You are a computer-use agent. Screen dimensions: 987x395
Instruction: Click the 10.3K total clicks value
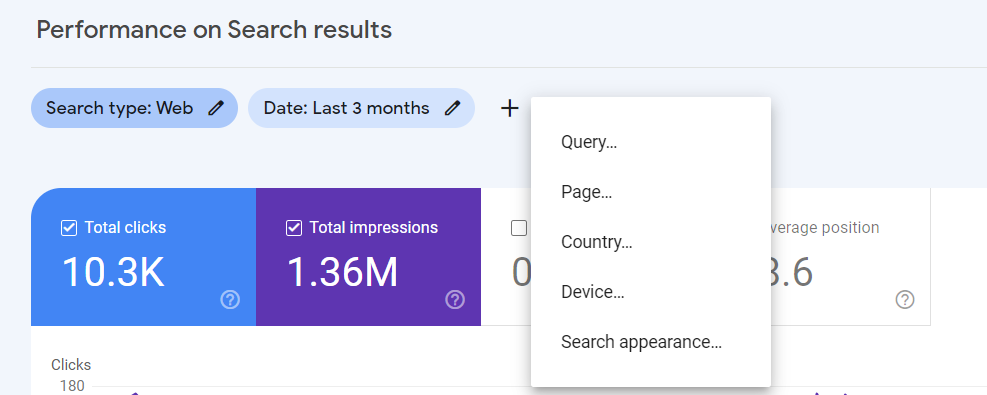[113, 272]
